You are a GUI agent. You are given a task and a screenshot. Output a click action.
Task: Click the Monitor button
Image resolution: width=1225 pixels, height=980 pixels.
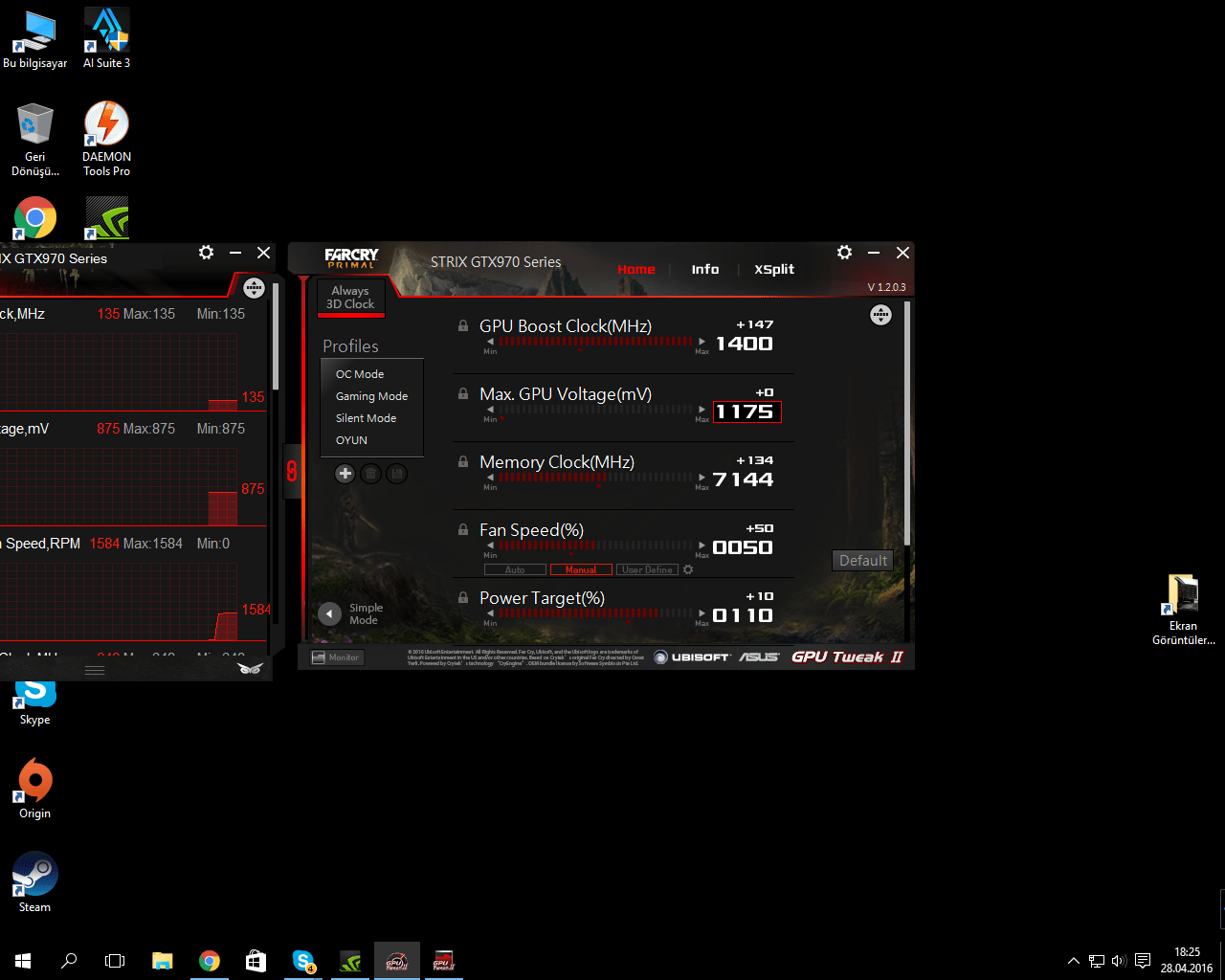pos(336,657)
